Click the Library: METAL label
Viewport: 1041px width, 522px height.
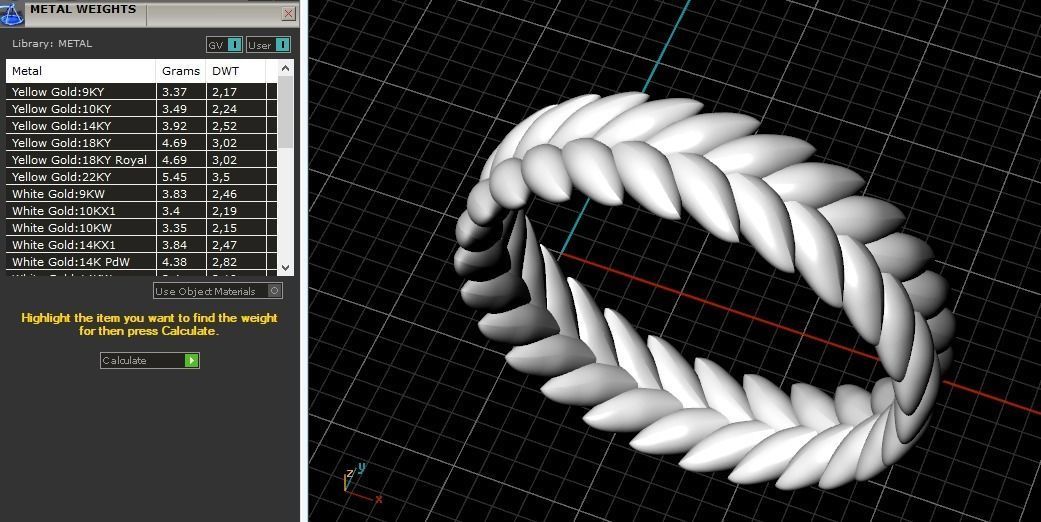point(52,44)
